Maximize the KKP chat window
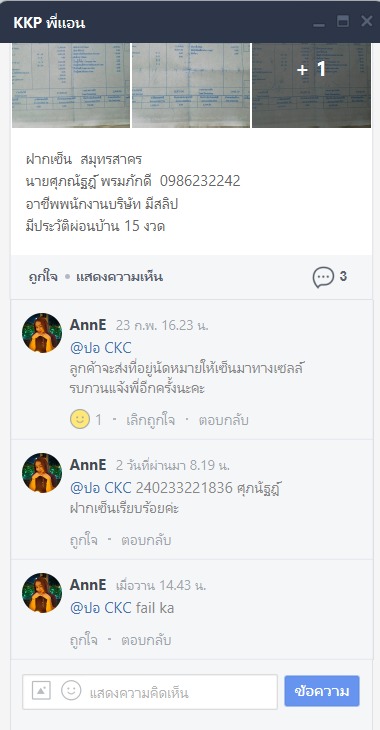This screenshot has width=380, height=730. click(x=343, y=21)
